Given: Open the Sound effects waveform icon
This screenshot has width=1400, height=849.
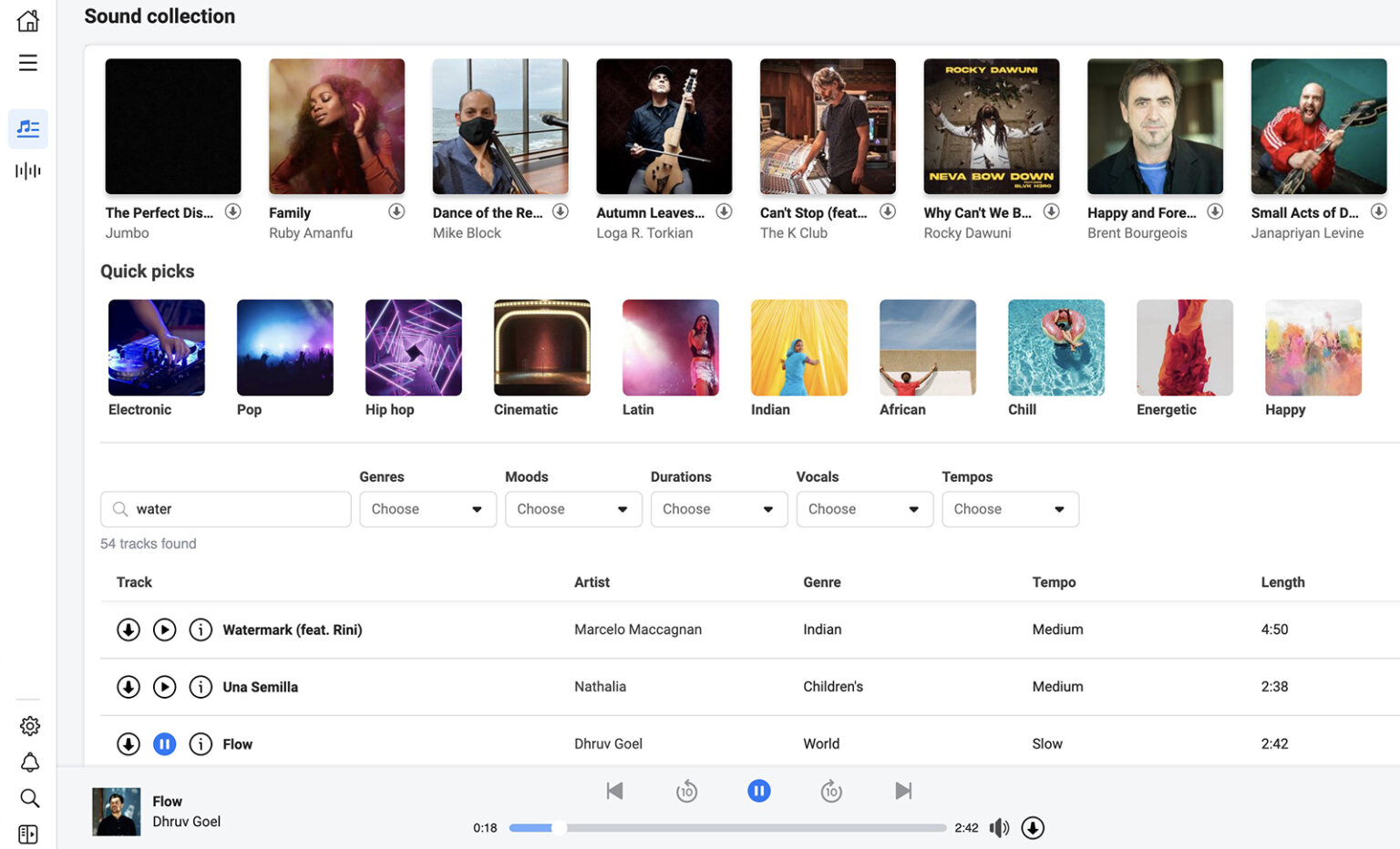Looking at the screenshot, I should pyautogui.click(x=27, y=169).
